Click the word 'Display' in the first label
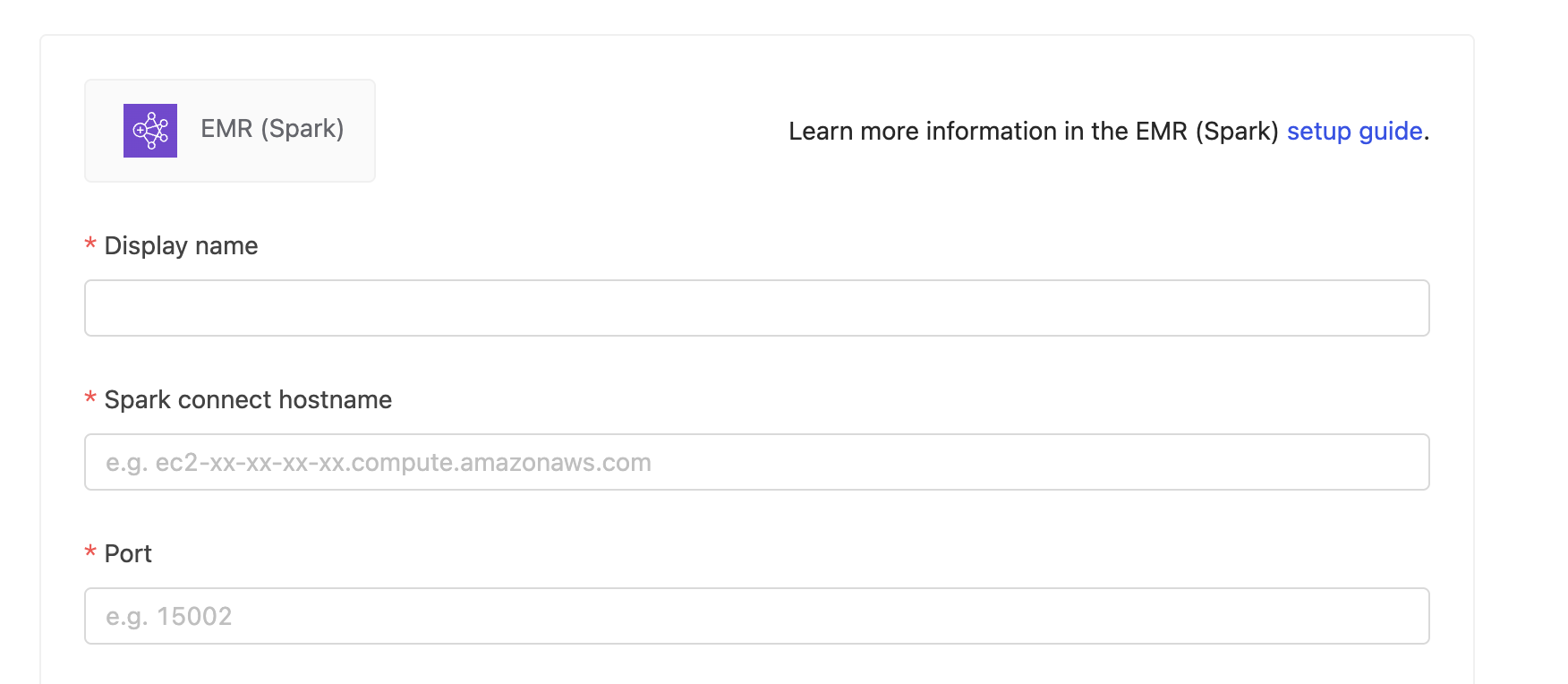This screenshot has height=684, width=1568. [146, 246]
